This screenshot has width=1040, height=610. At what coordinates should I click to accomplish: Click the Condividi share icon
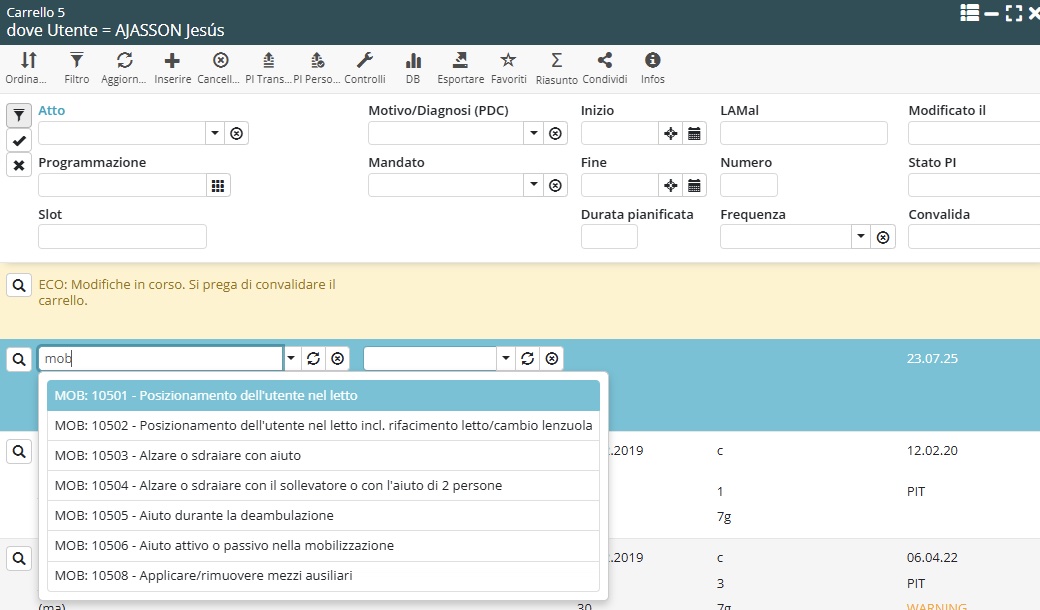[x=604, y=61]
